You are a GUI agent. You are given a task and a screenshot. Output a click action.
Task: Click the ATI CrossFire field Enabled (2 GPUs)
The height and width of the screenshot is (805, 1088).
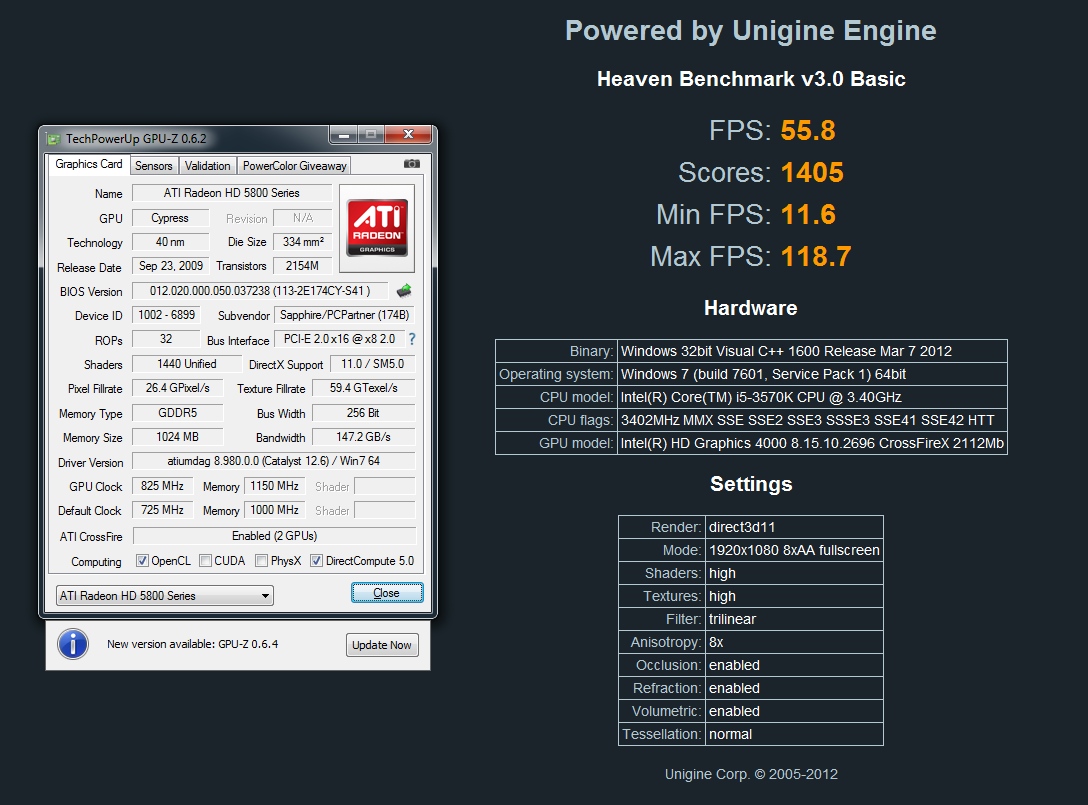(x=274, y=536)
